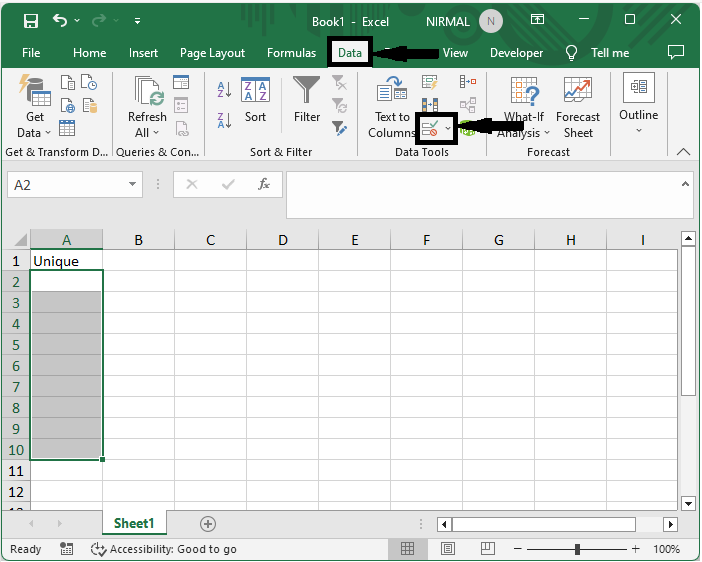702x562 pixels.
Task: Click the Forecast Sheet button
Action: (x=578, y=107)
